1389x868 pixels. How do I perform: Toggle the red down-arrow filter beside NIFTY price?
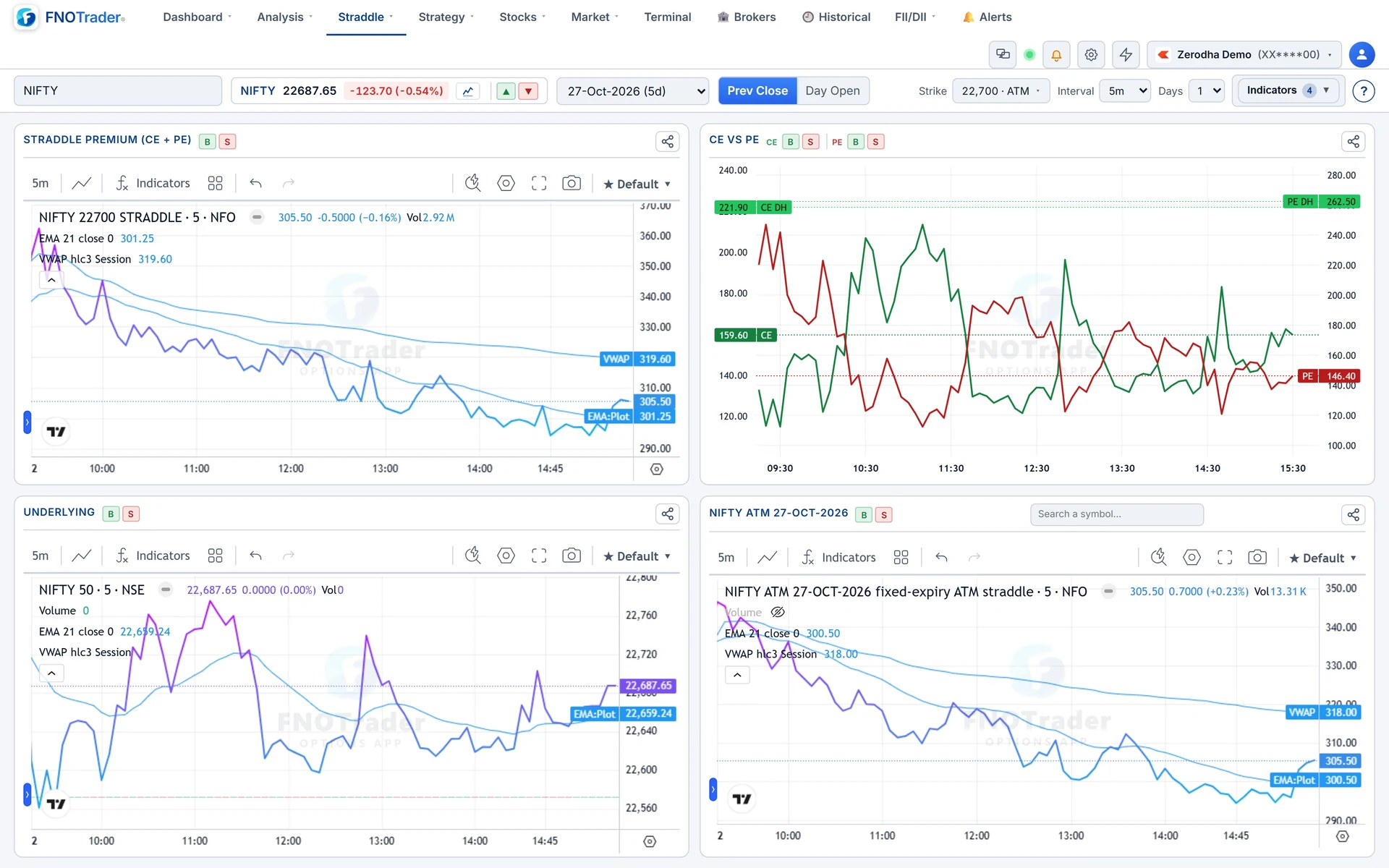point(529,91)
